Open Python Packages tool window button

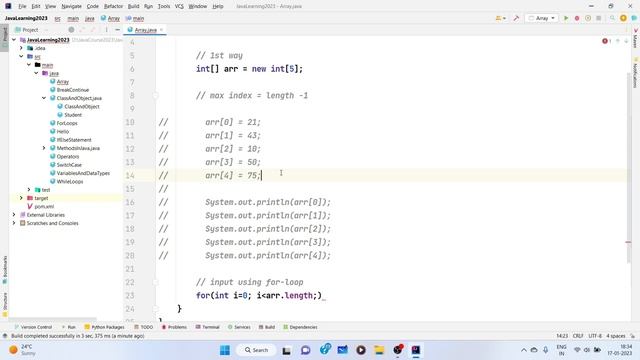tap(104, 327)
